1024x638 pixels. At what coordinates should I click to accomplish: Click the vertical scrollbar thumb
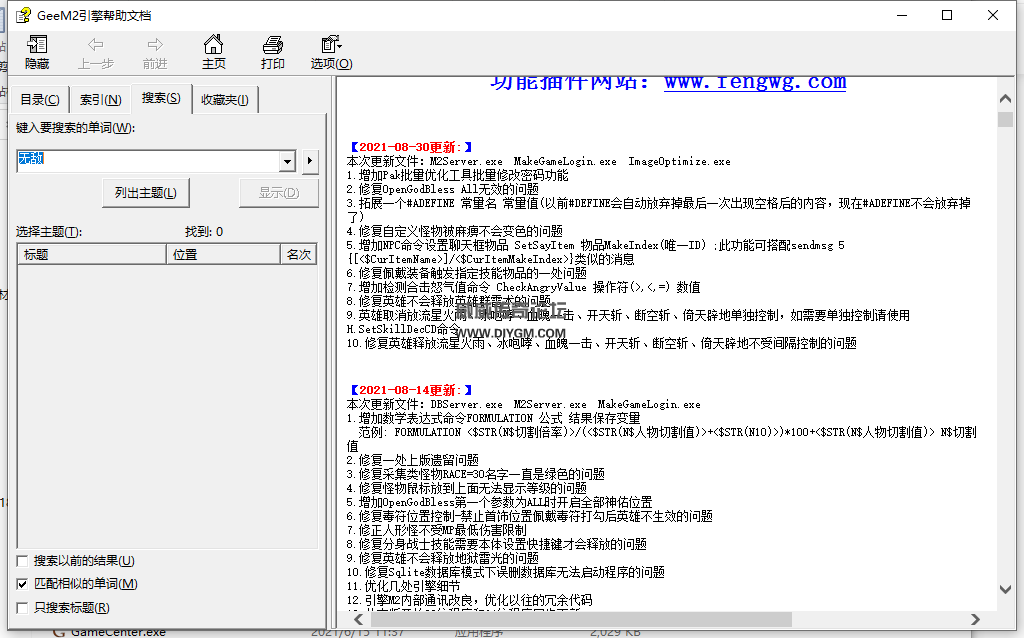point(1005,120)
